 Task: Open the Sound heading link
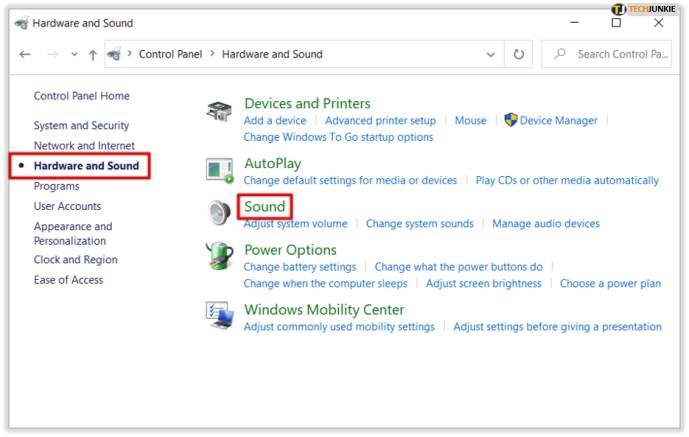point(265,206)
